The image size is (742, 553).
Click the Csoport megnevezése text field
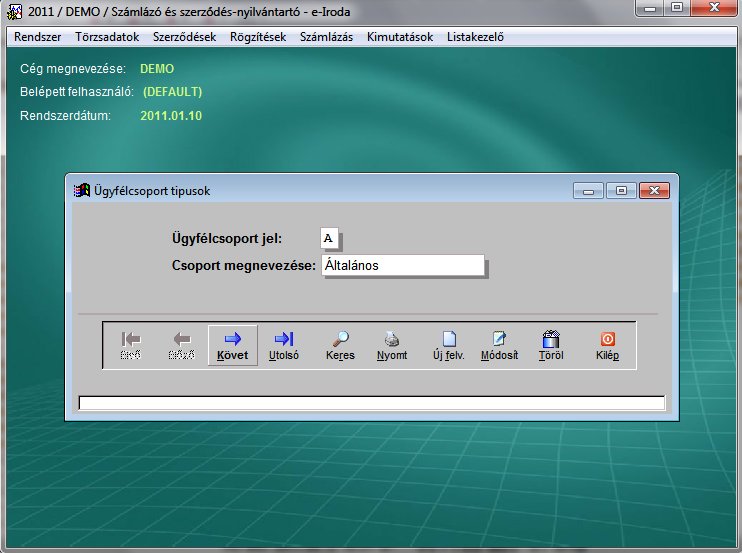[x=402, y=265]
